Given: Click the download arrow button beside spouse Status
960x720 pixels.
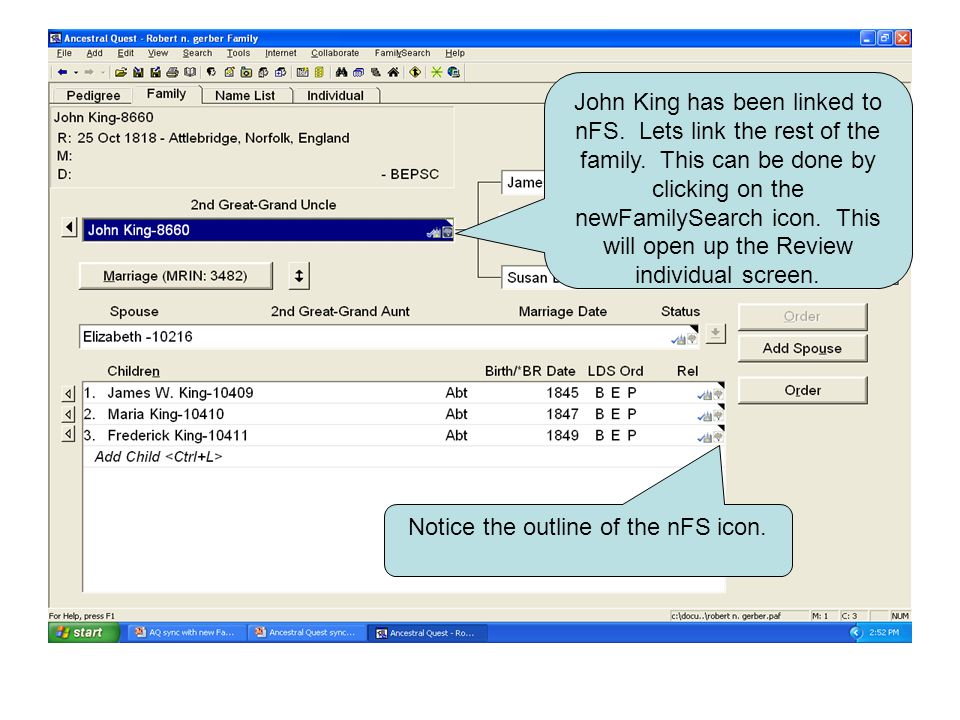Looking at the screenshot, I should [715, 334].
